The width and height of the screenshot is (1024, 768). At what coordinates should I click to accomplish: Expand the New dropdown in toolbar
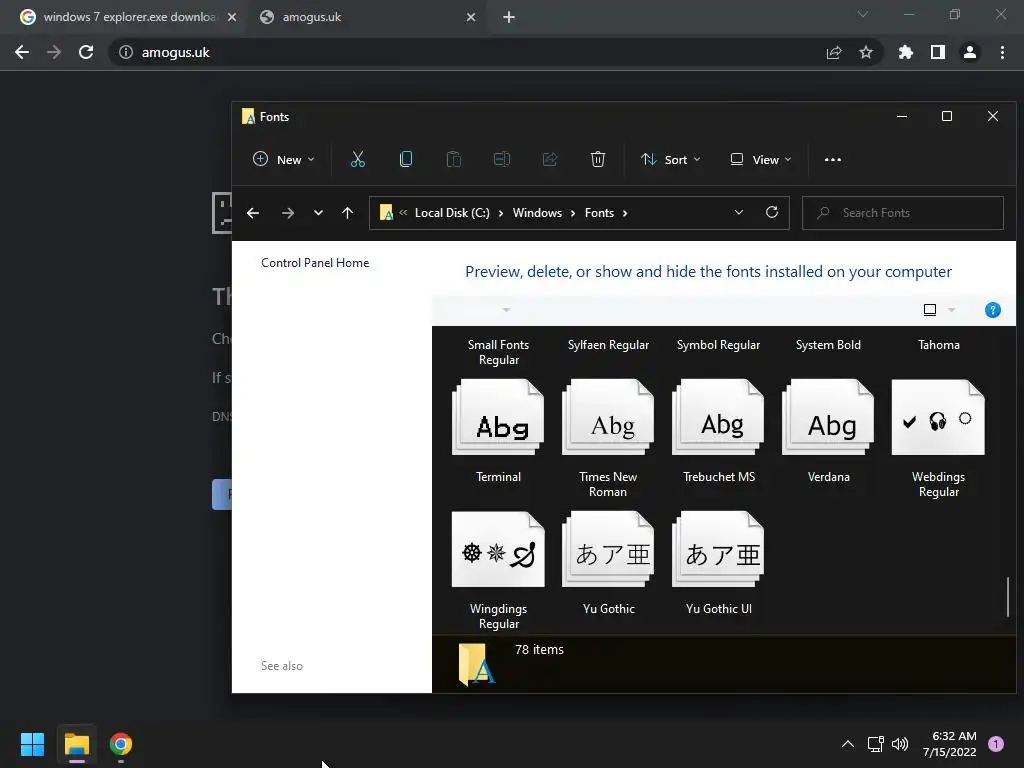(283, 159)
